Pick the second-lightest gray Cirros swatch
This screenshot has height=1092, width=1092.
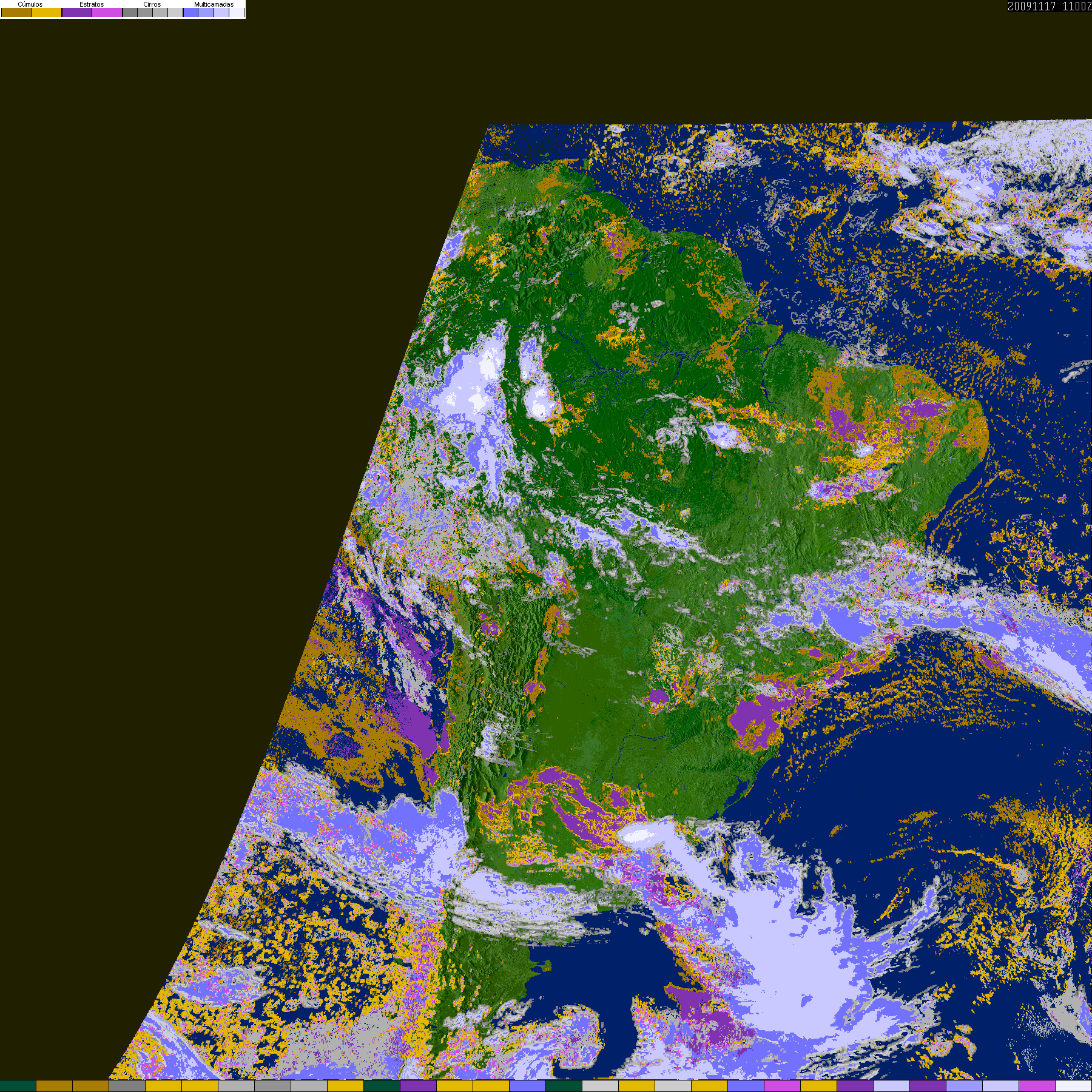160,13
